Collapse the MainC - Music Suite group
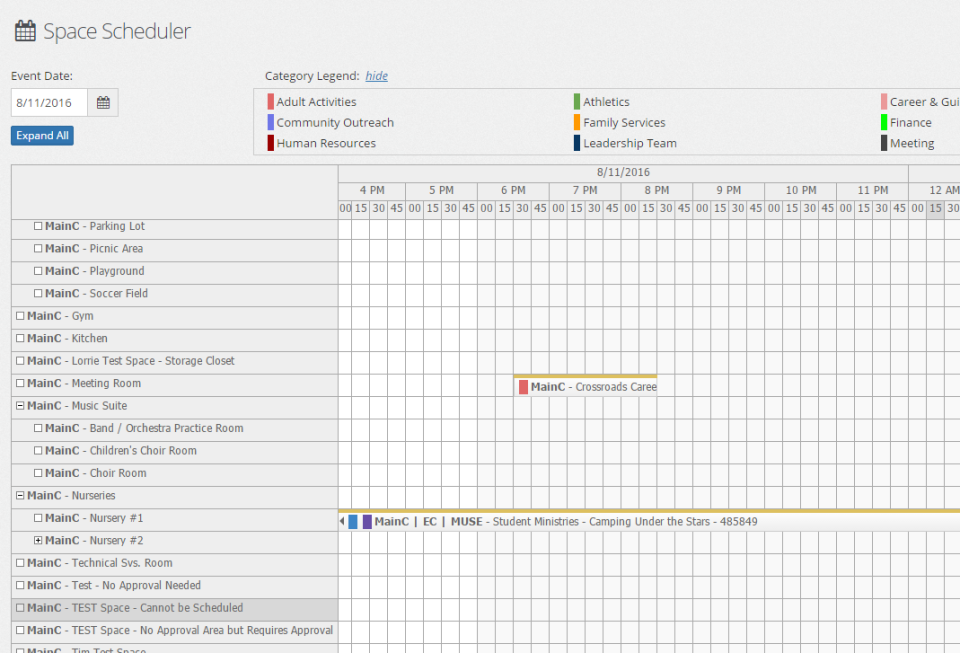This screenshot has height=653, width=960. pyautogui.click(x=21, y=405)
